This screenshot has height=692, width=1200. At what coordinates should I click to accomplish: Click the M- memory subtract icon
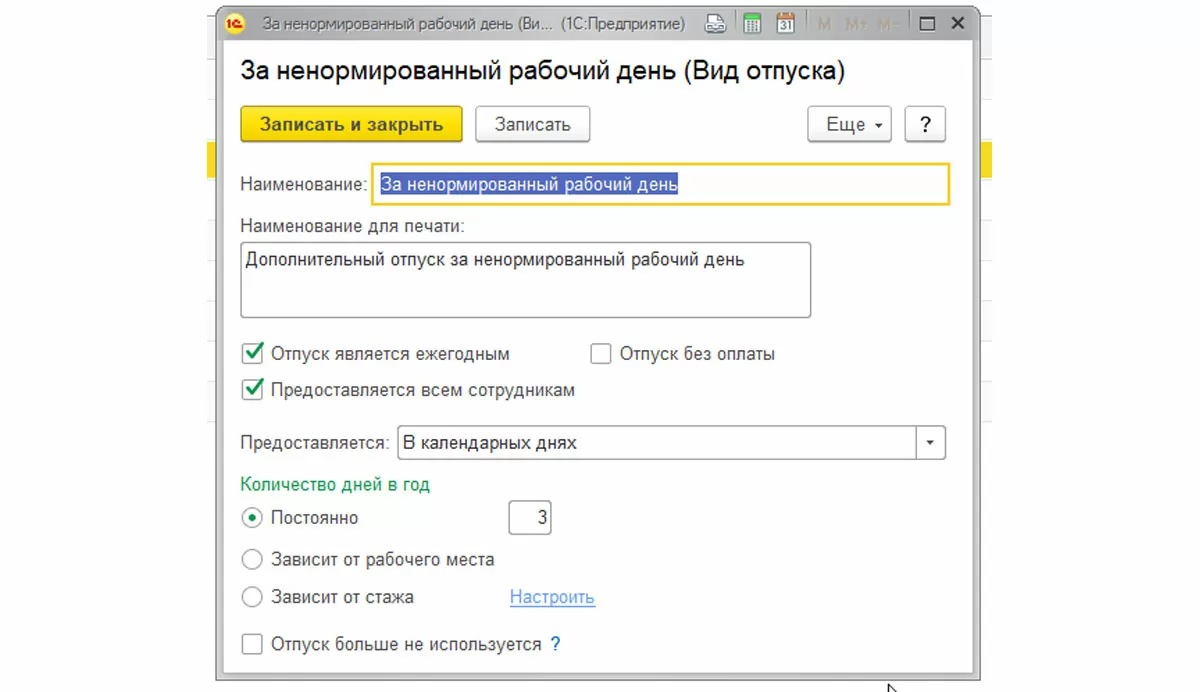point(886,24)
